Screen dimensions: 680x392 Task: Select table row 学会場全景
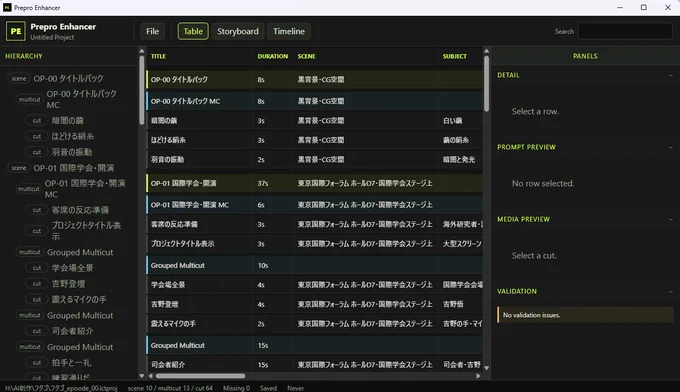[x=314, y=284]
